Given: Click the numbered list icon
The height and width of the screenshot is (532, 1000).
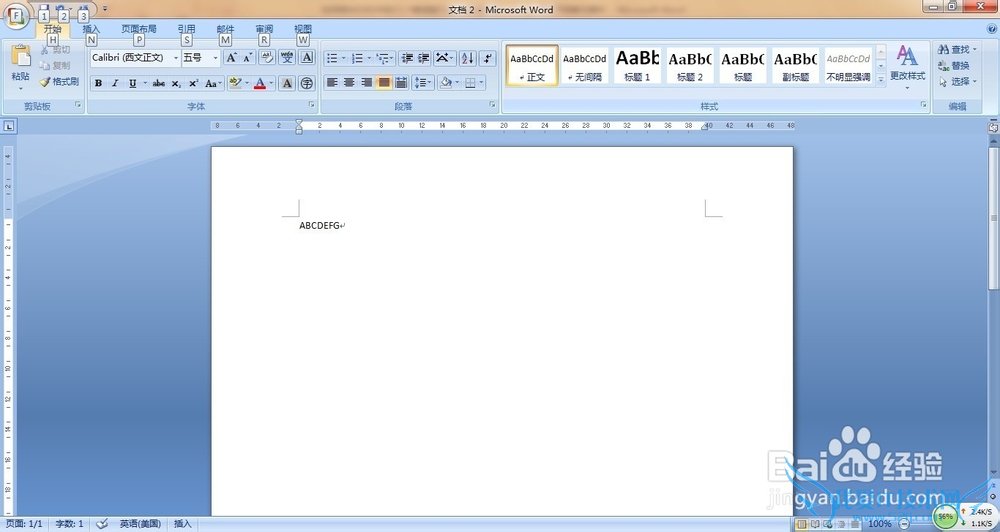Looking at the screenshot, I should coord(358,58).
